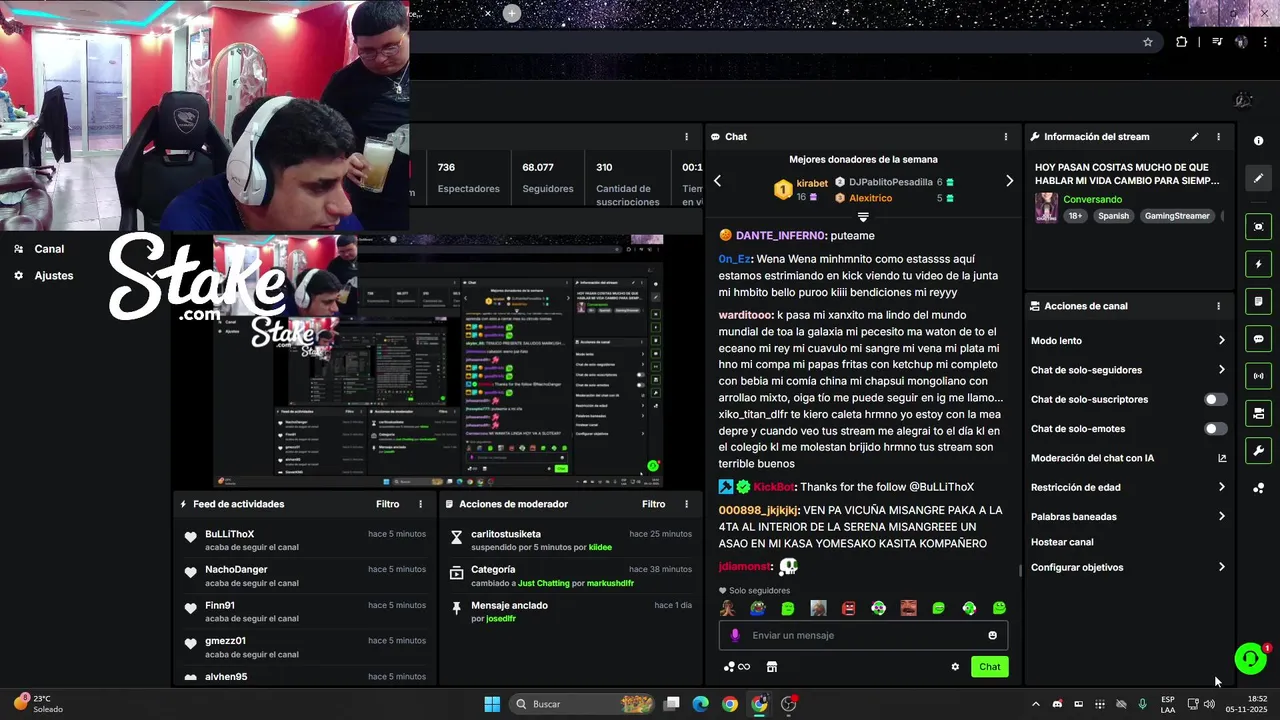This screenshot has width=1280, height=720.
Task: Toggle channel actions icon in right sidebar
Action: (x=1258, y=413)
